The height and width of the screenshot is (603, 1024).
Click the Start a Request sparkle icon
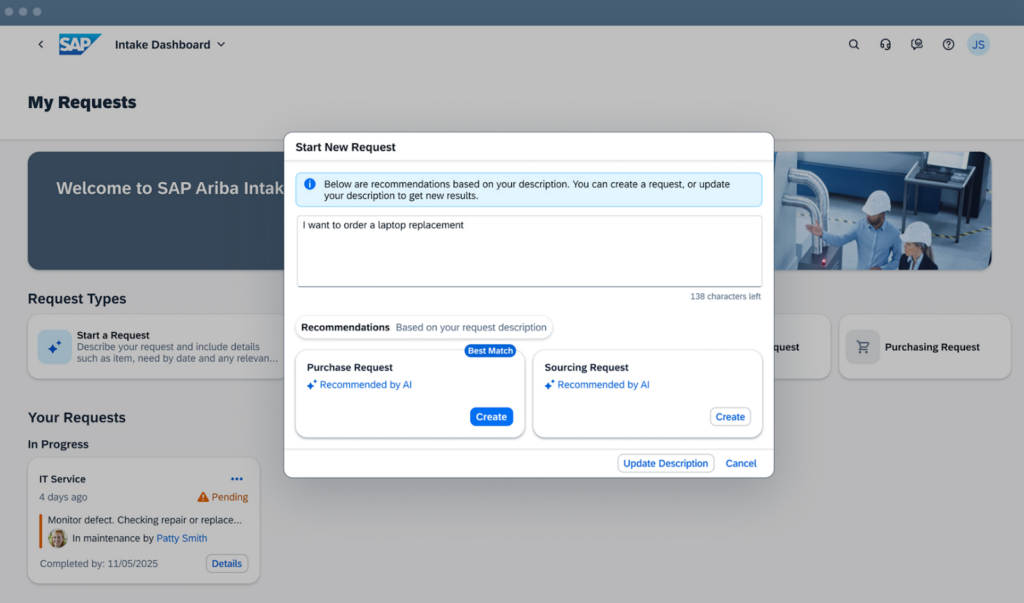click(x=55, y=347)
